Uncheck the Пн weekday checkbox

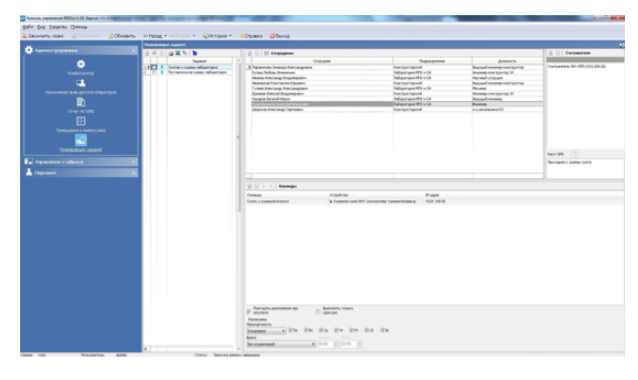[291, 330]
